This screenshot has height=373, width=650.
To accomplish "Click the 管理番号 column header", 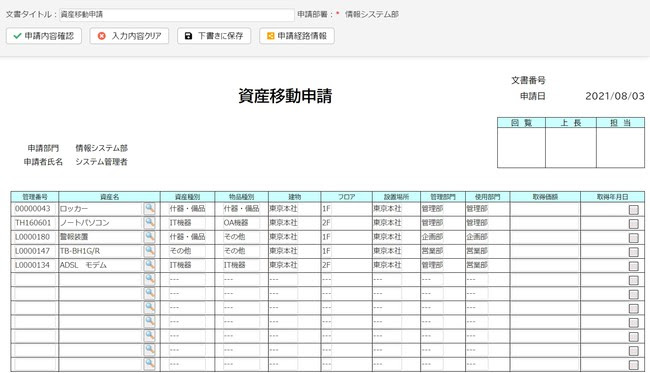I will click(35, 197).
